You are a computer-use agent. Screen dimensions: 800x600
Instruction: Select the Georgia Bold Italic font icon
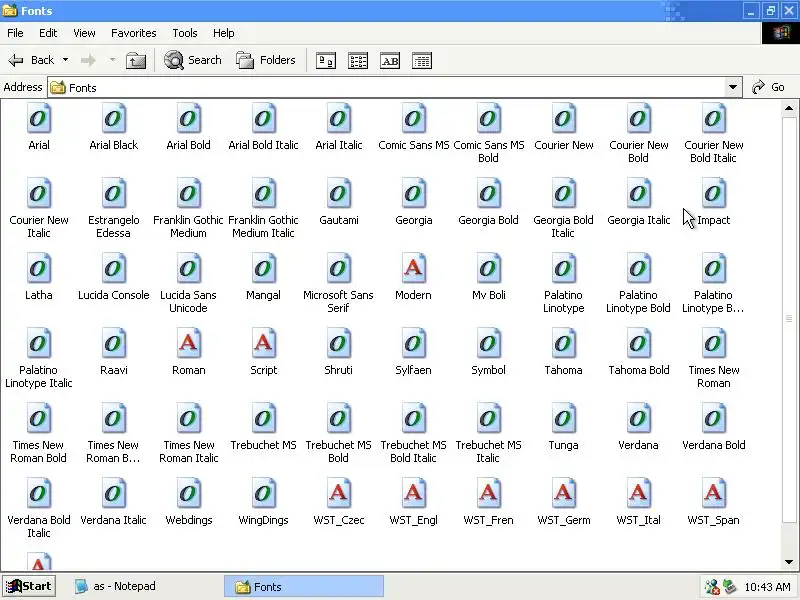(x=564, y=193)
